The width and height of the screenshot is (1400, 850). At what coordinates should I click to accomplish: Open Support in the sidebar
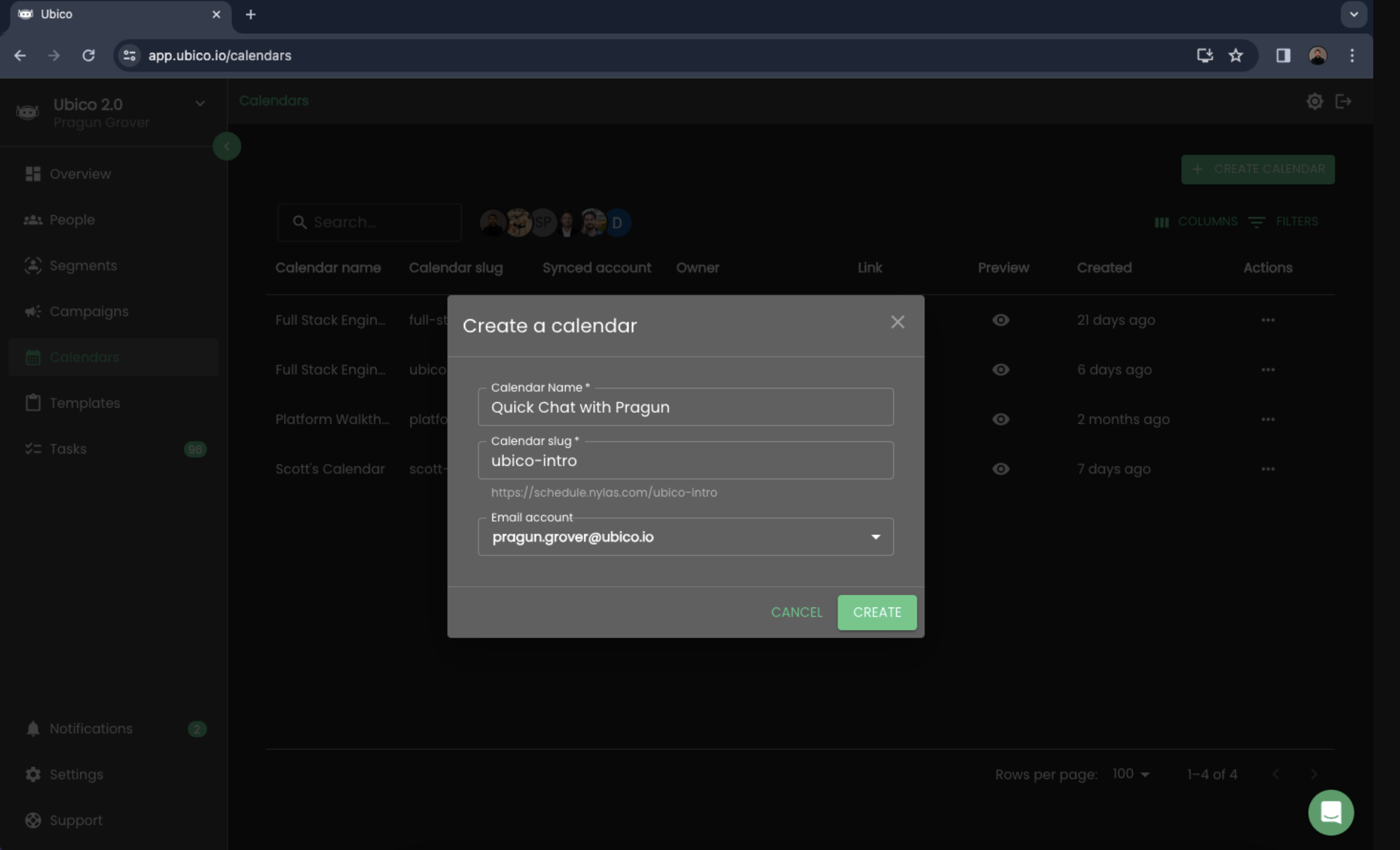point(113,820)
